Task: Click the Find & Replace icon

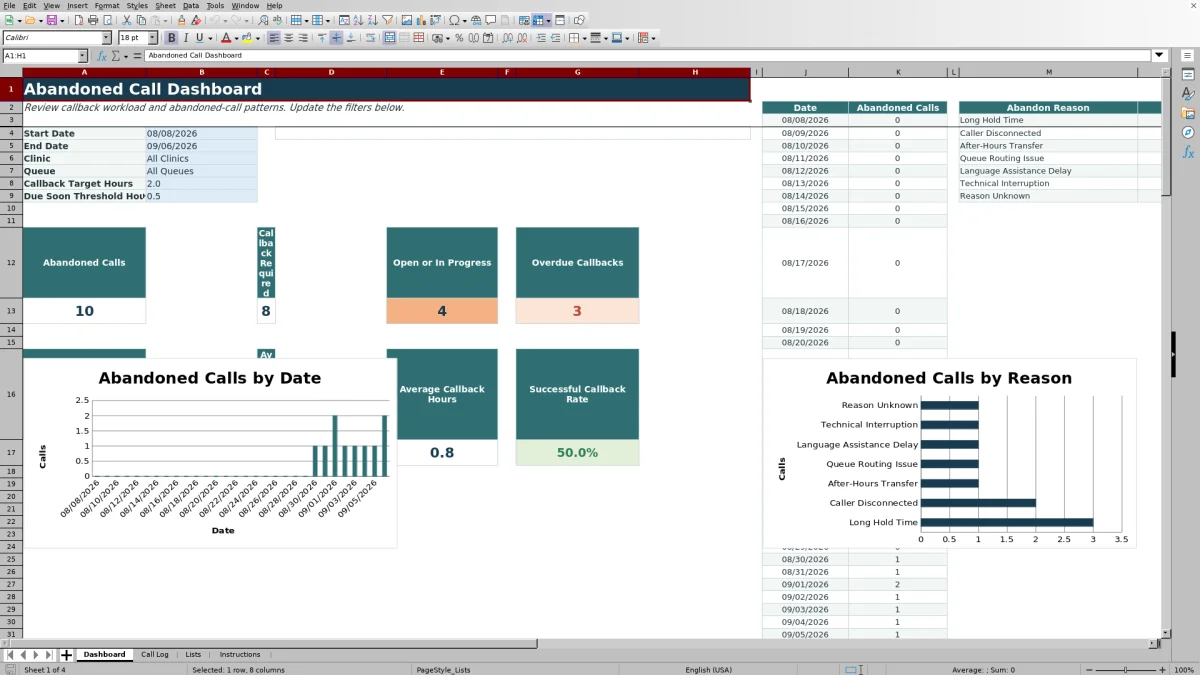Action: click(x=263, y=20)
